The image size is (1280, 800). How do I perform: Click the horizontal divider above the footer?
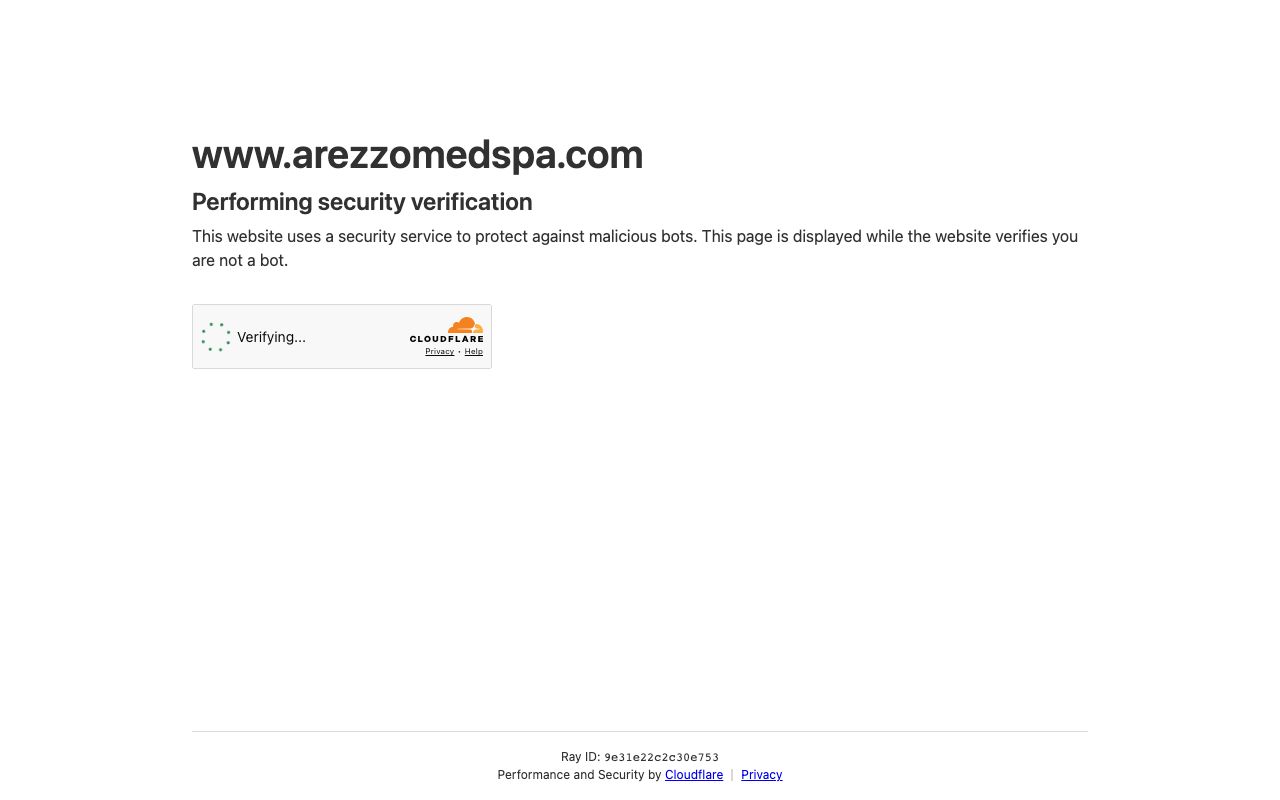tap(640, 731)
